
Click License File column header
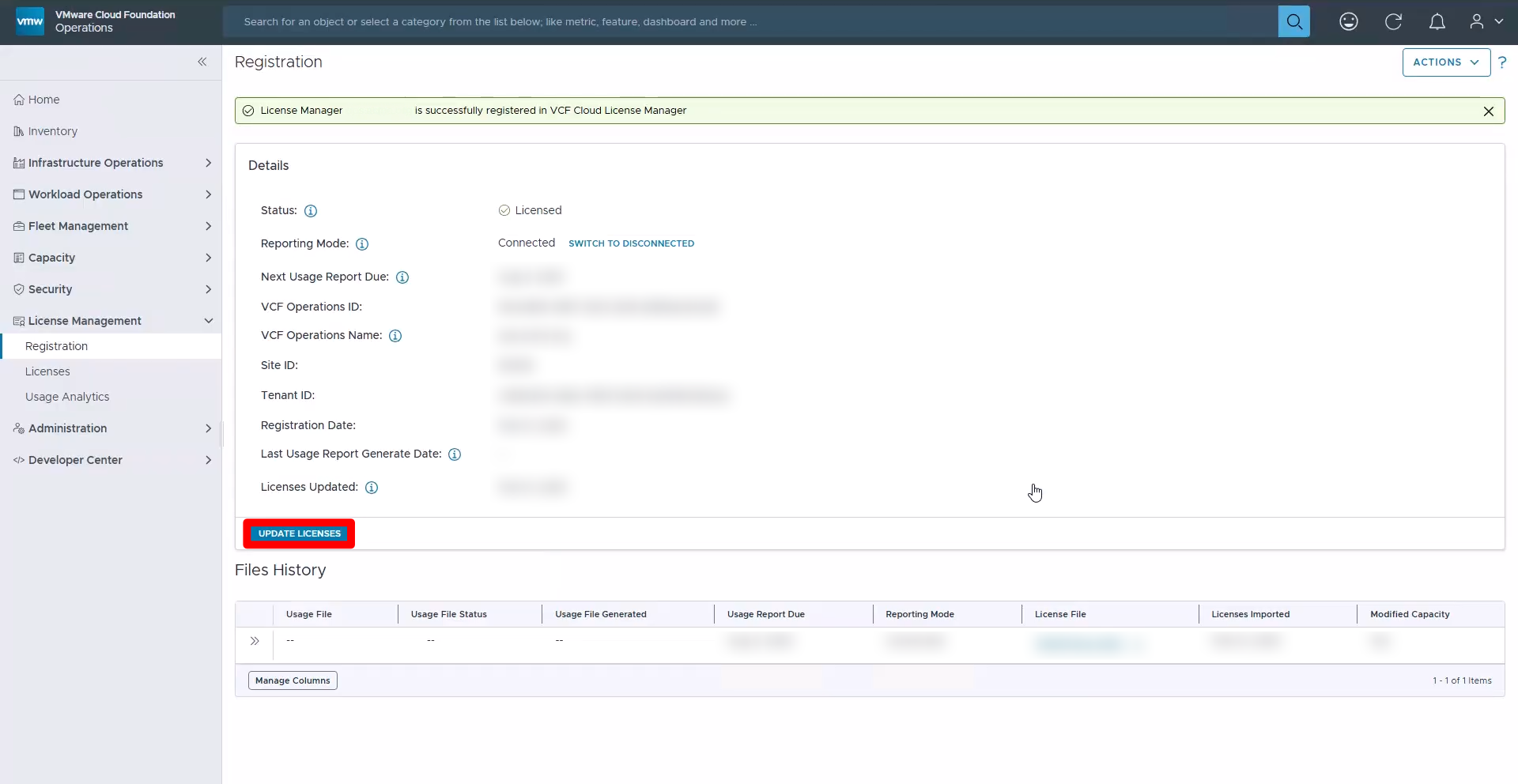pos(1060,614)
